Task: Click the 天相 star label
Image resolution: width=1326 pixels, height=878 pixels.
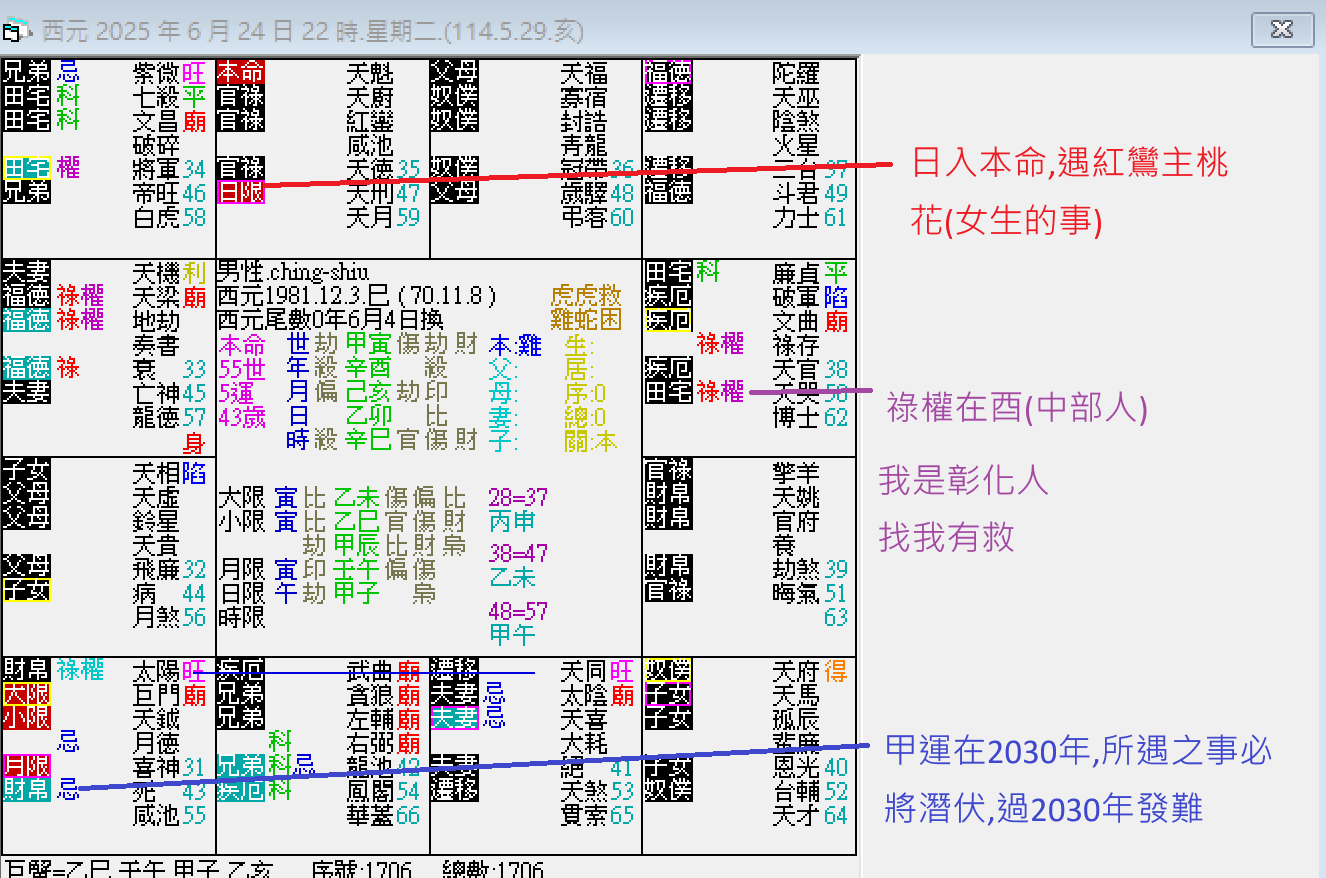Action: pyautogui.click(x=156, y=472)
